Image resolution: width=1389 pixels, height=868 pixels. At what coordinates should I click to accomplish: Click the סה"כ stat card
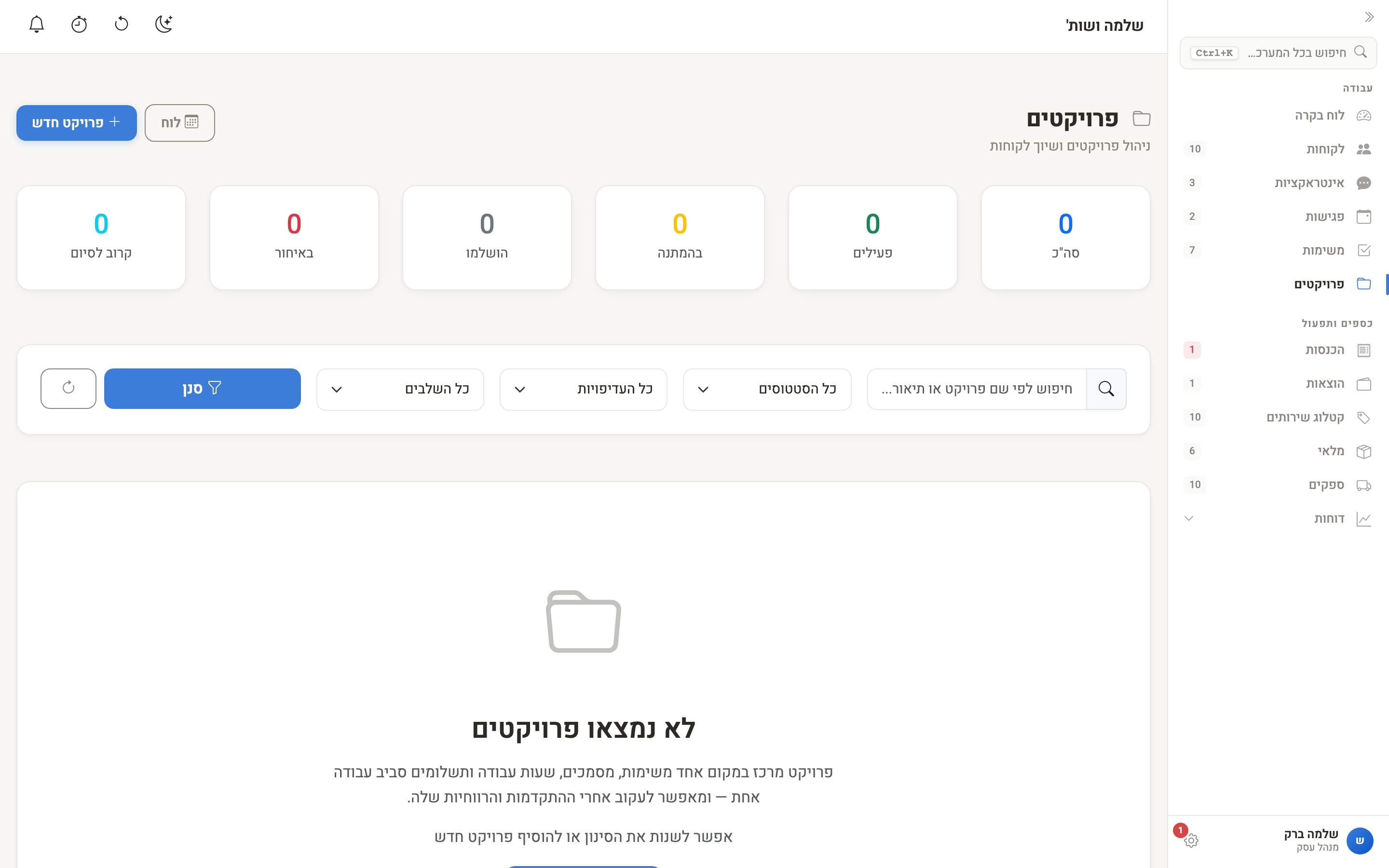click(x=1065, y=237)
